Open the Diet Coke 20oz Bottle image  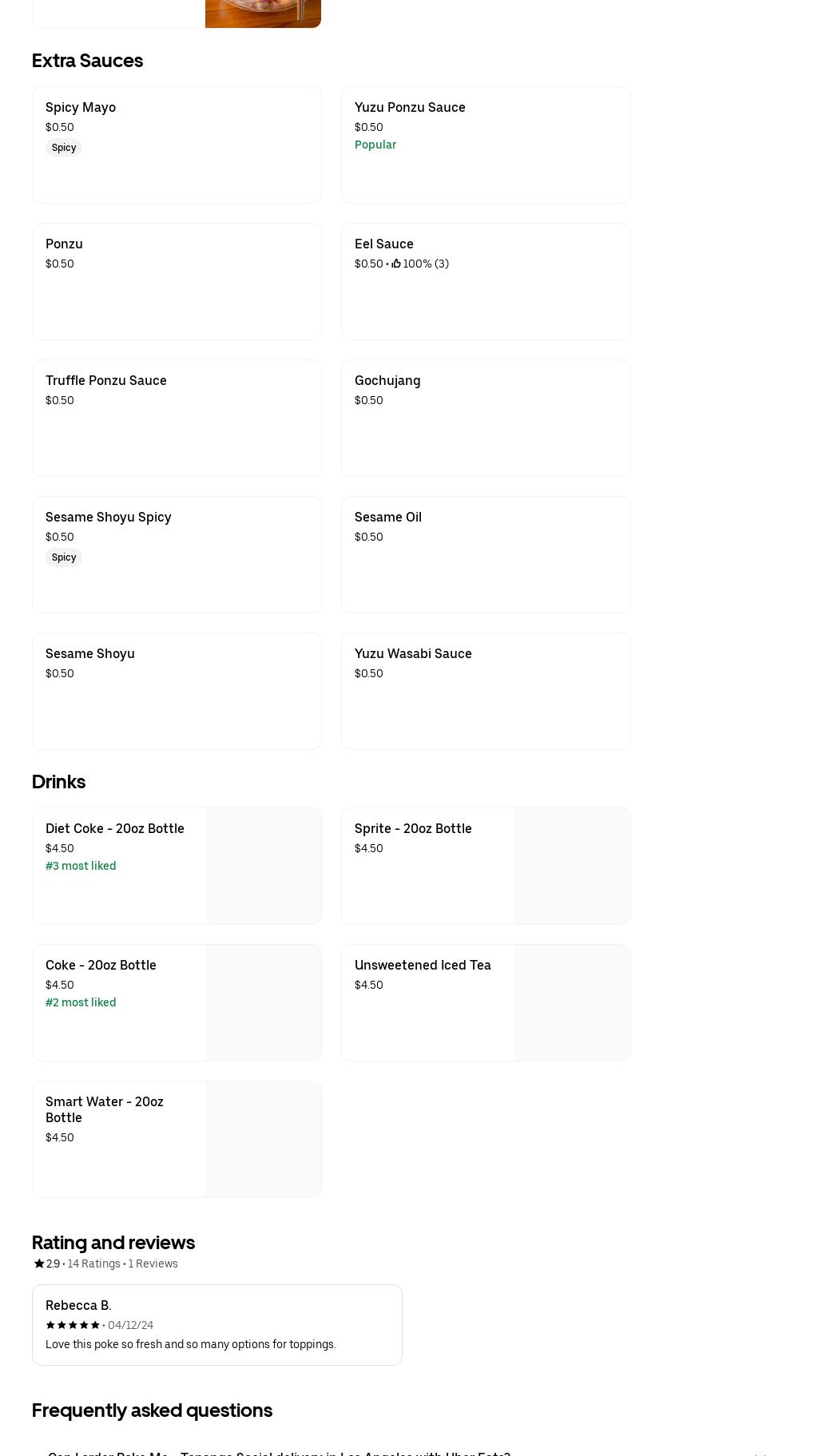point(263,866)
